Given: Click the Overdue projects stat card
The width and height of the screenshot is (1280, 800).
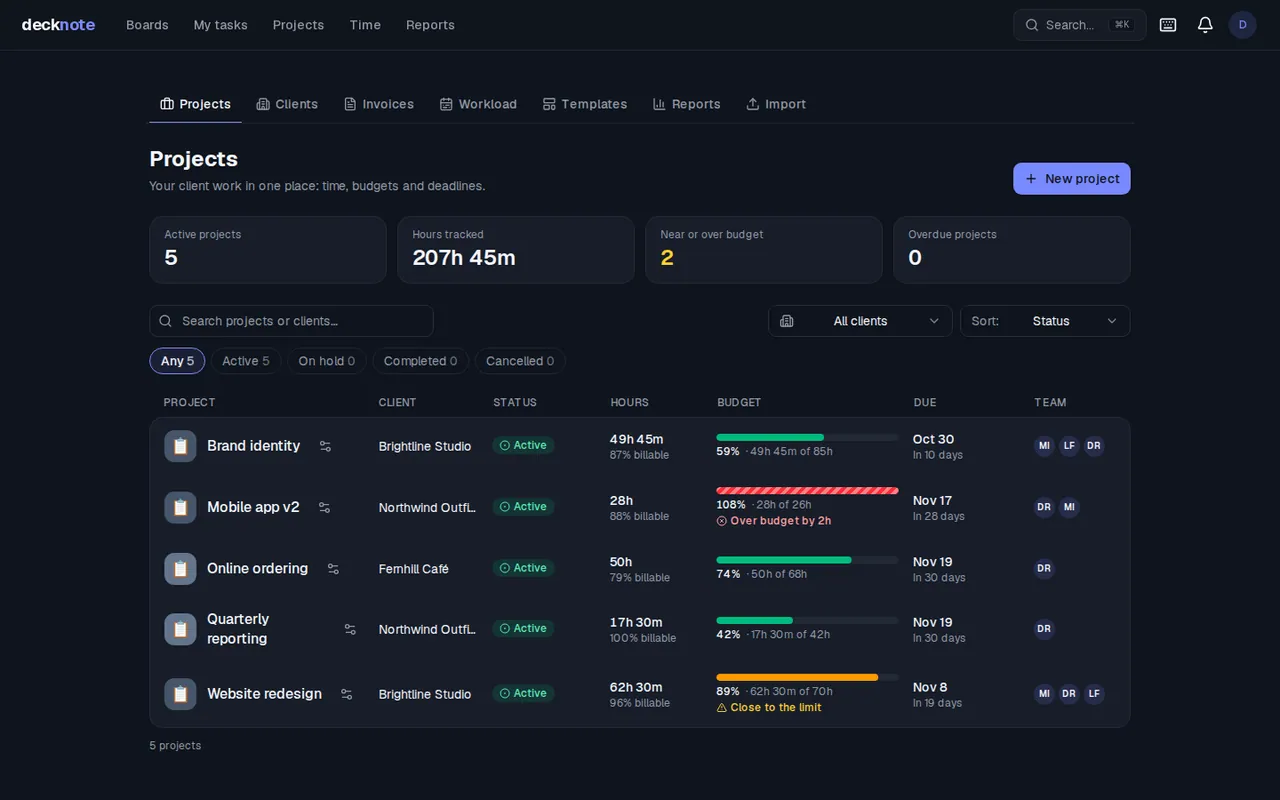Looking at the screenshot, I should (x=1012, y=250).
